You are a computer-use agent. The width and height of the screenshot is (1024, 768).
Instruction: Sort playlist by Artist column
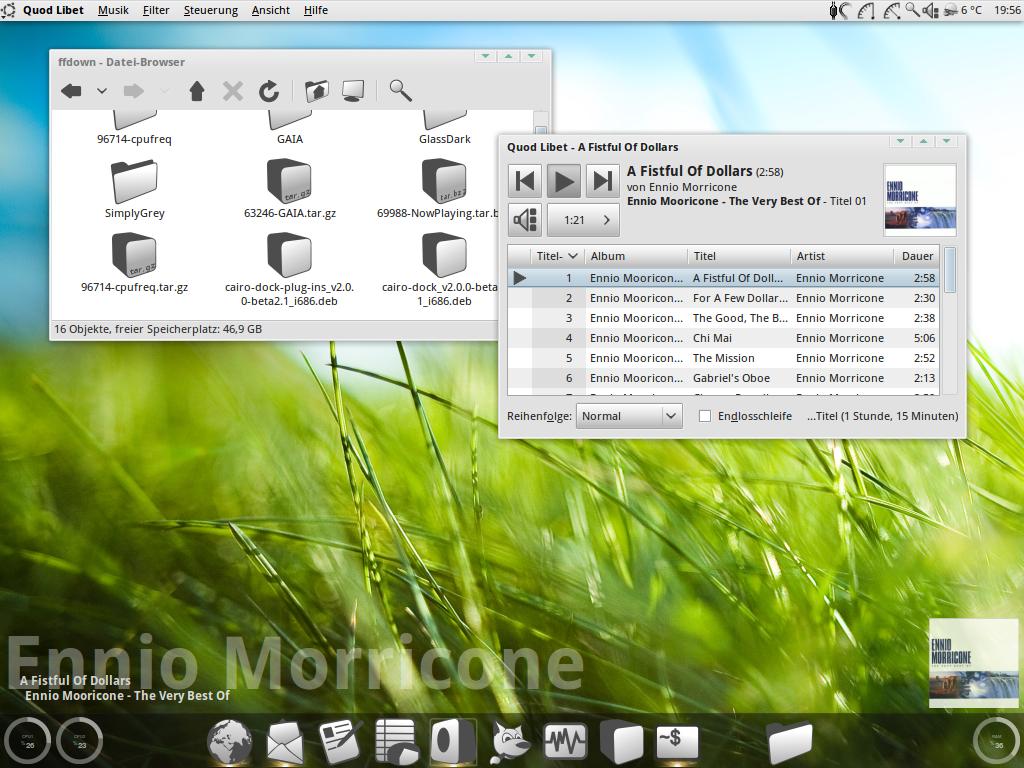point(841,256)
